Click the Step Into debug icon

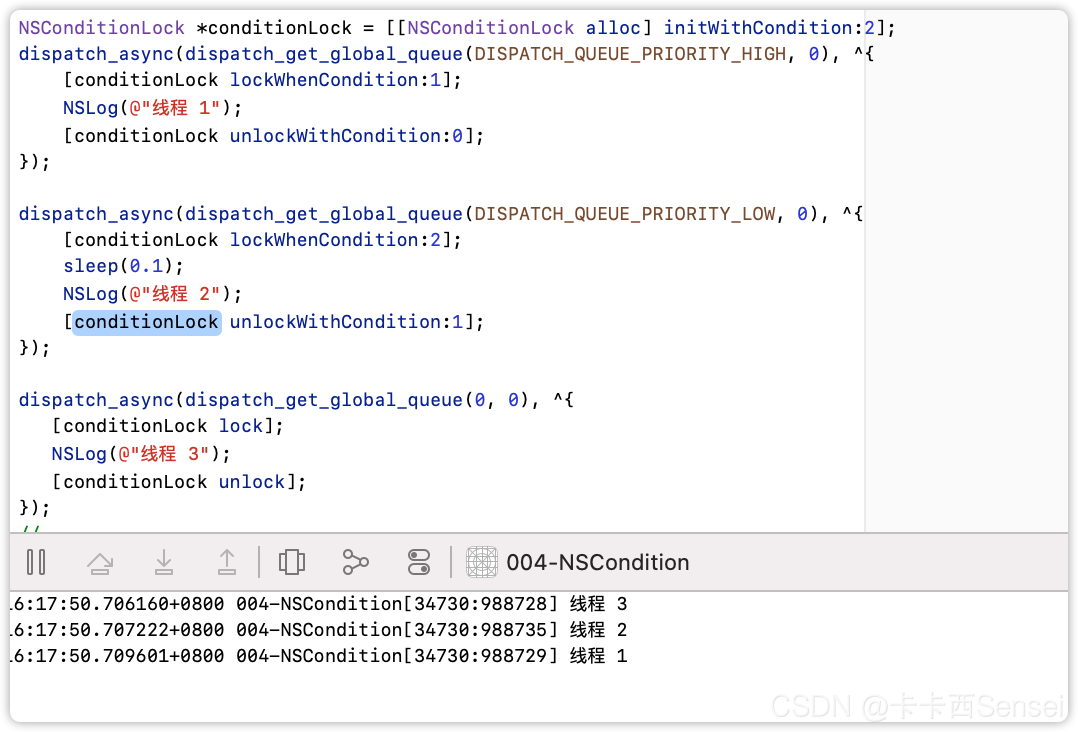164,562
